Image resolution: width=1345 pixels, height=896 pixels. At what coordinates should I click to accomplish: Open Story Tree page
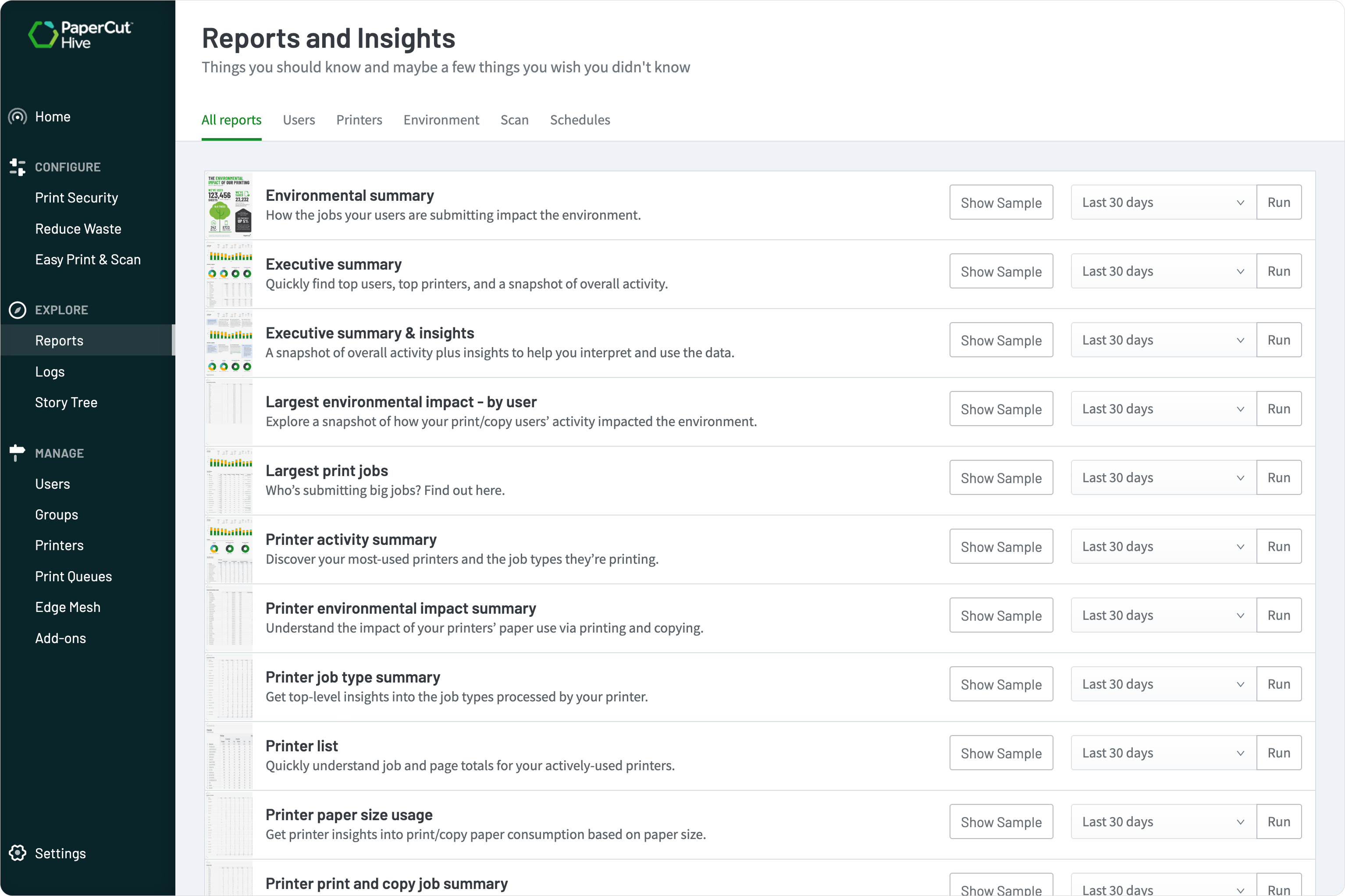[x=66, y=402]
